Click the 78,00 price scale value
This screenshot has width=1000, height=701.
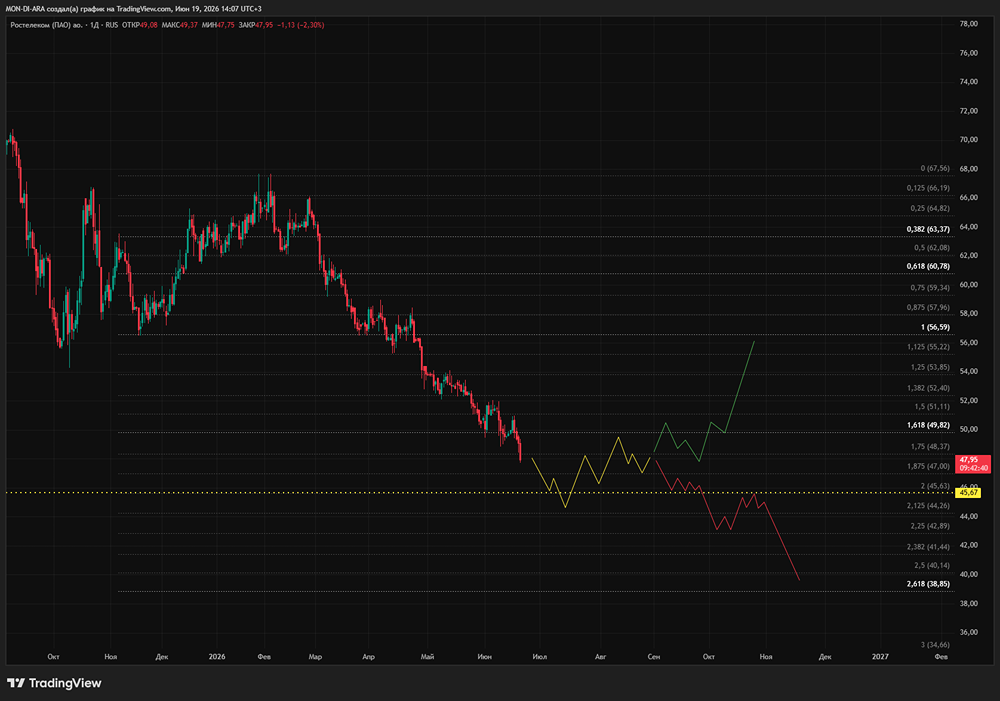(969, 24)
